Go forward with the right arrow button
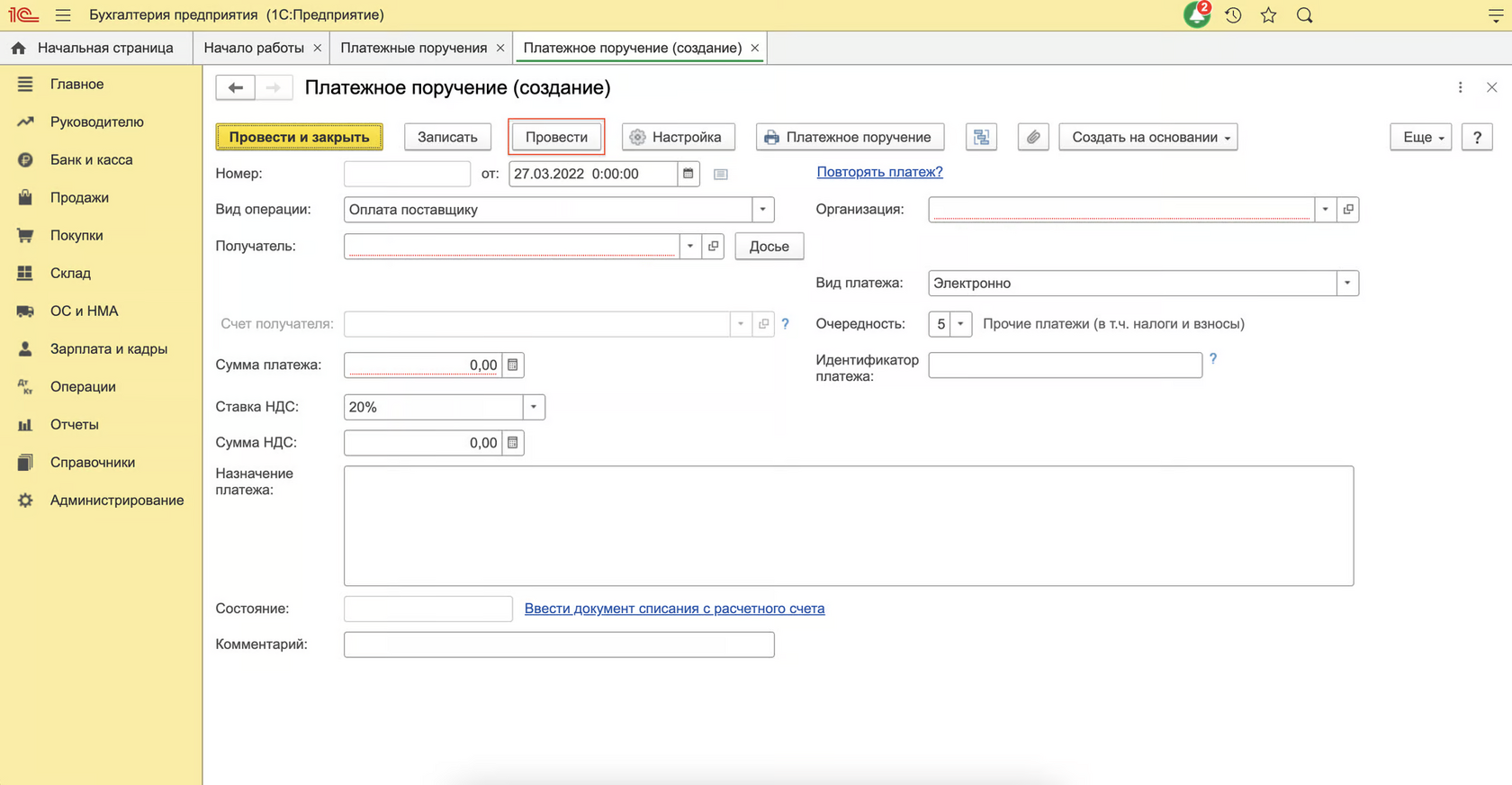This screenshot has height=785, width=1512. (x=274, y=87)
